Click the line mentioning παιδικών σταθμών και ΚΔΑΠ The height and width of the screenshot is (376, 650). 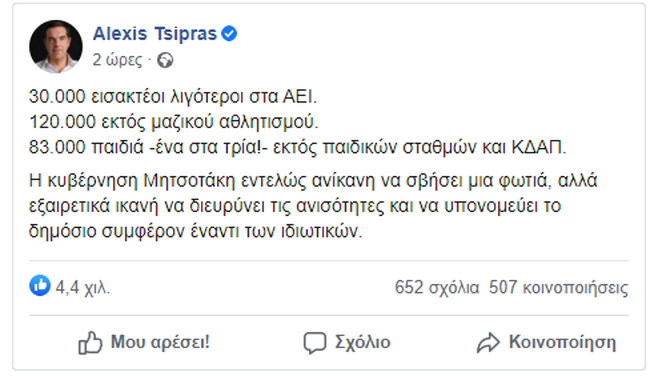298,147
